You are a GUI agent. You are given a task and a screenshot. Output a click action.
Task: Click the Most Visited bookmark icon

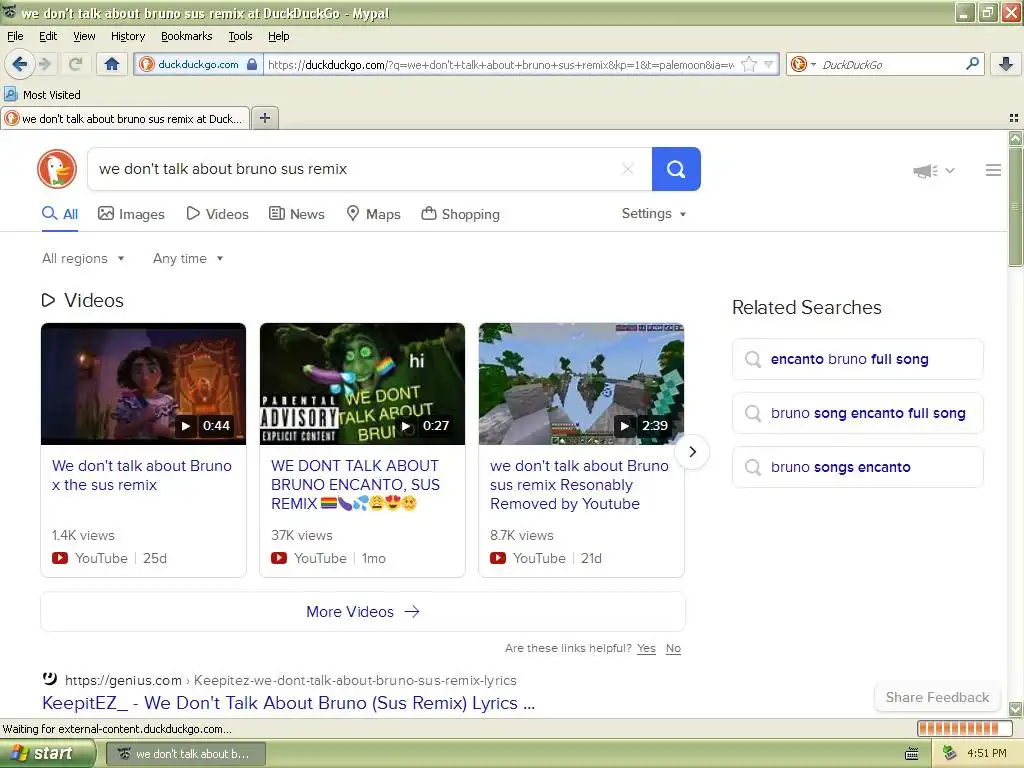coord(10,95)
